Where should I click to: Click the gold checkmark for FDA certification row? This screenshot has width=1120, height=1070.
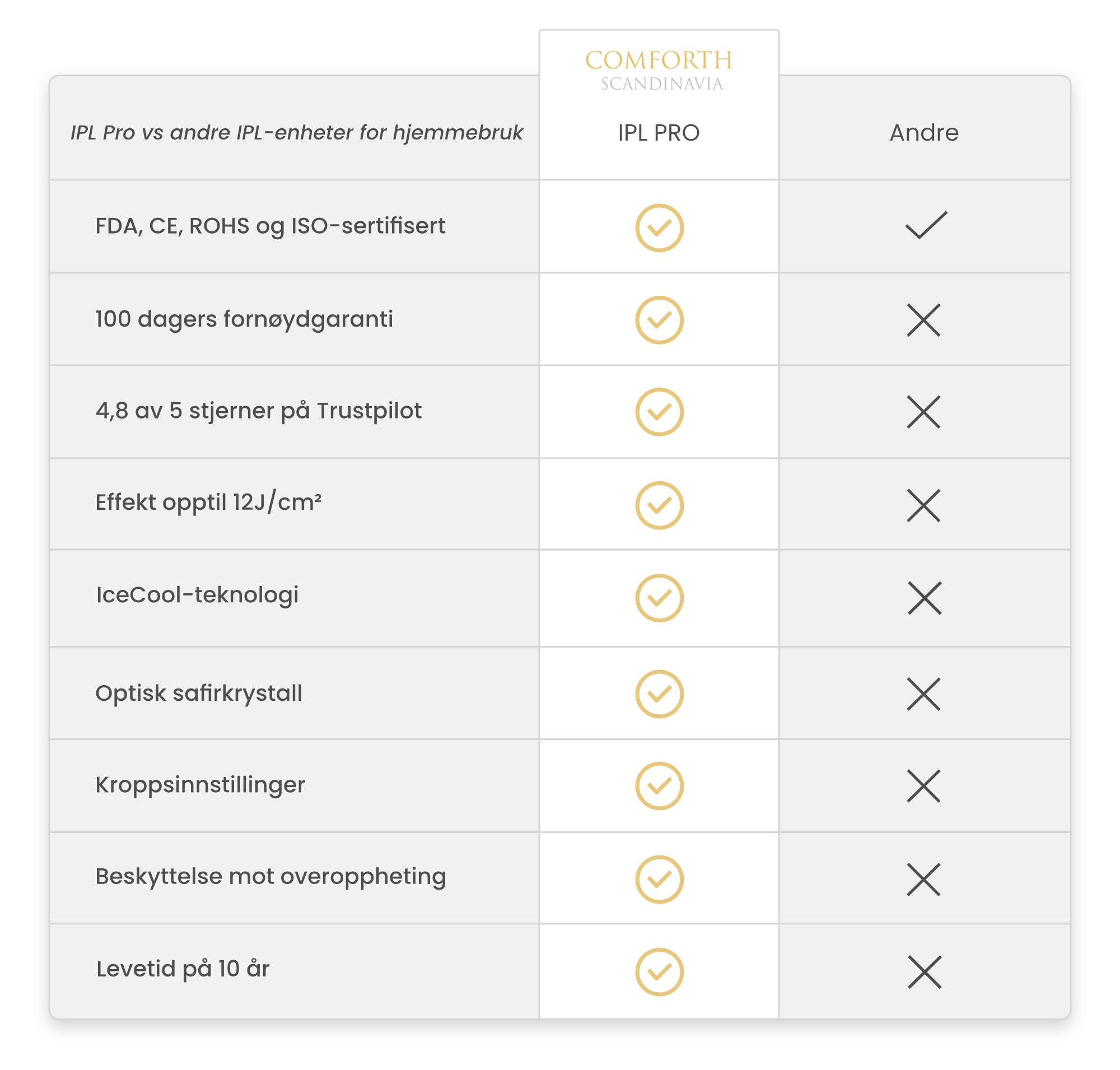point(659,227)
